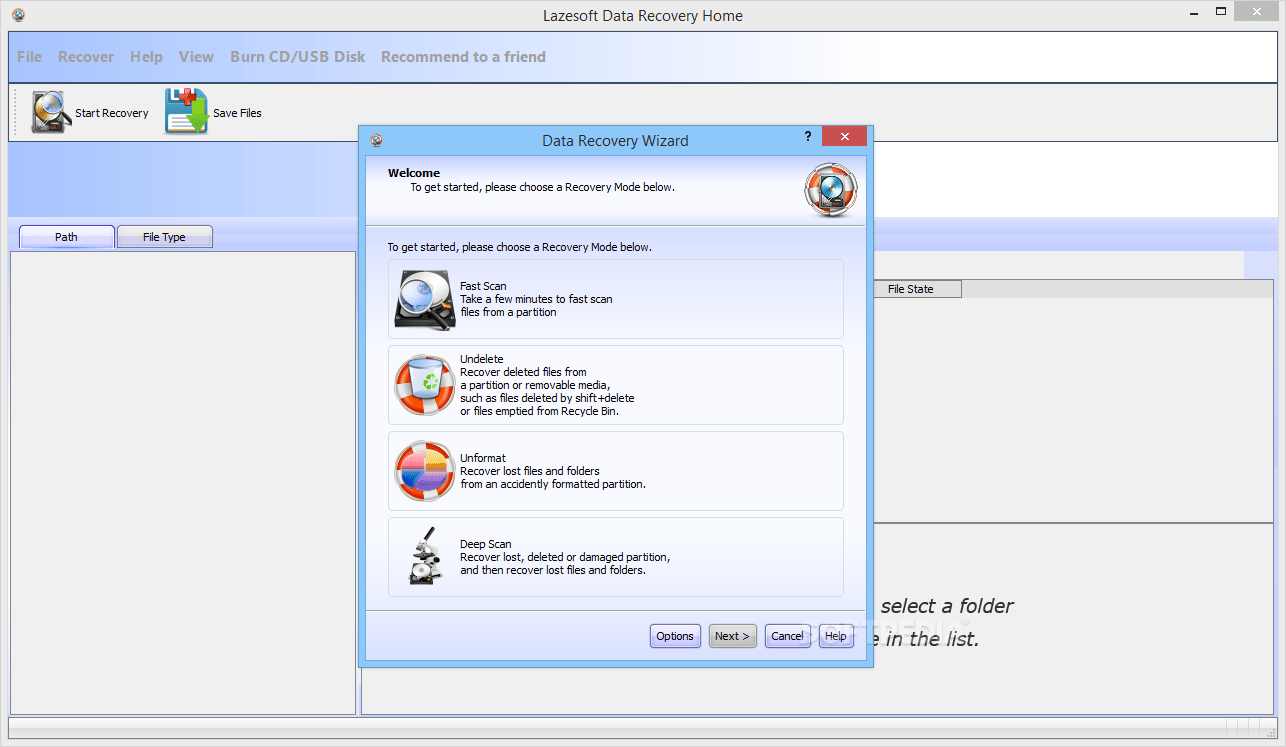The height and width of the screenshot is (747, 1286).
Task: Cancel the Data Recovery Wizard
Action: tap(787, 635)
